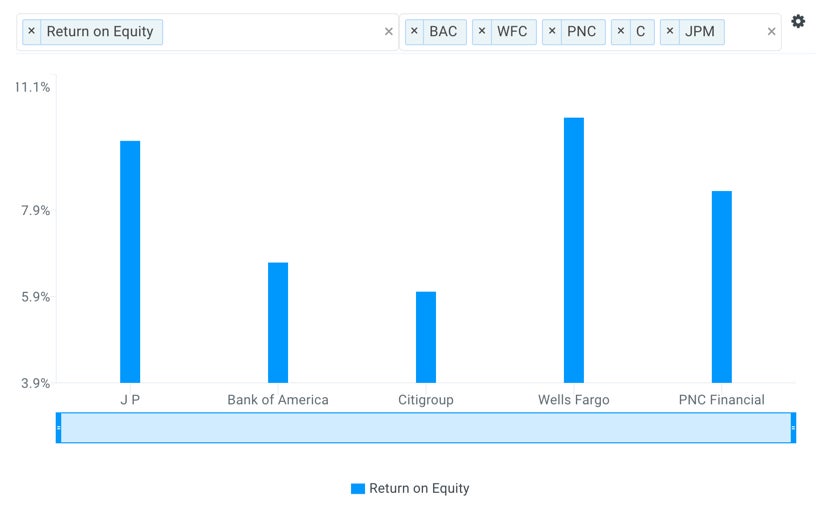Click the 11.1% y-axis value

pos(33,87)
